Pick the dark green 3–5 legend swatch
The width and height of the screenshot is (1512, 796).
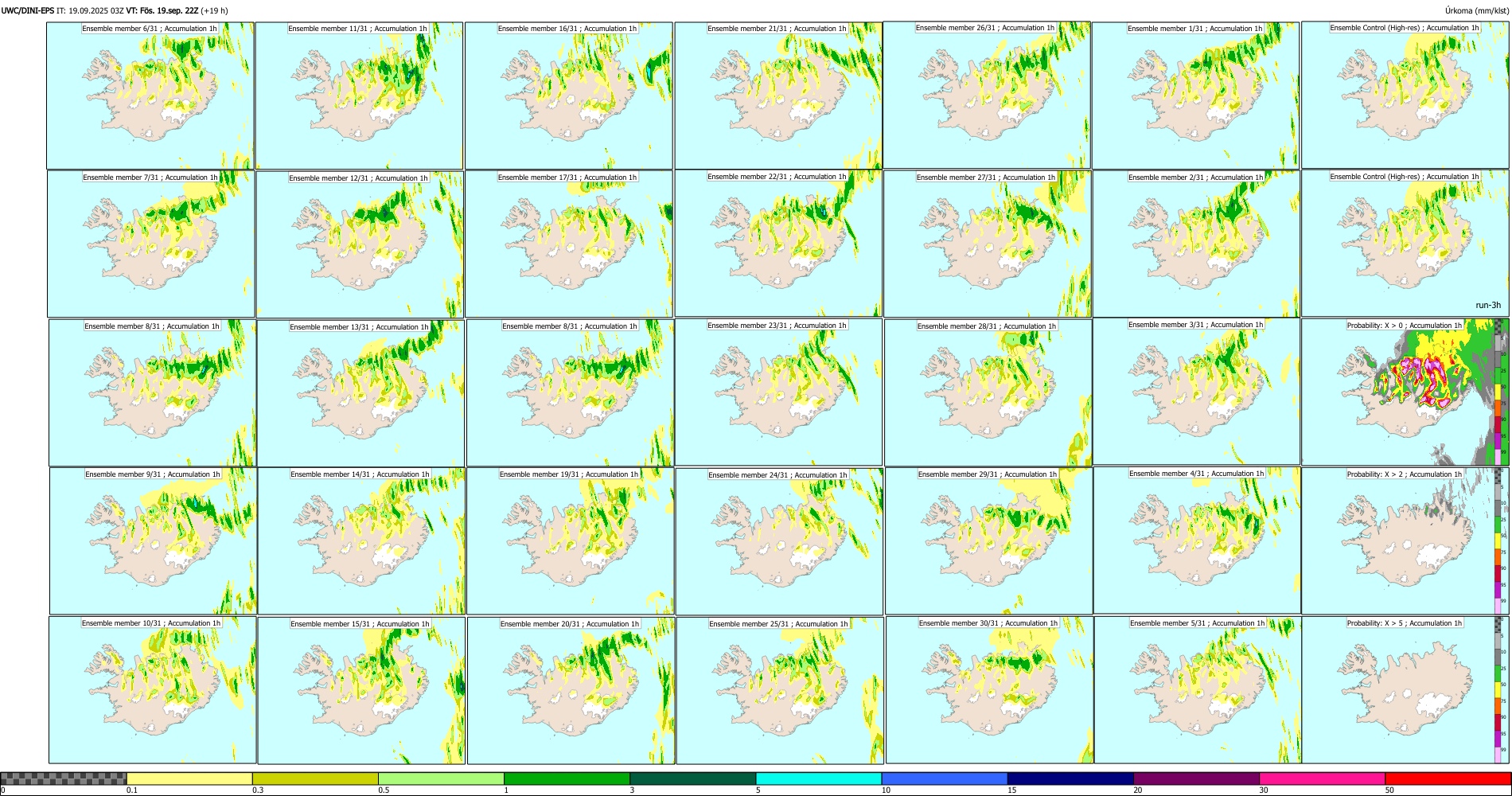pyautogui.click(x=692, y=778)
